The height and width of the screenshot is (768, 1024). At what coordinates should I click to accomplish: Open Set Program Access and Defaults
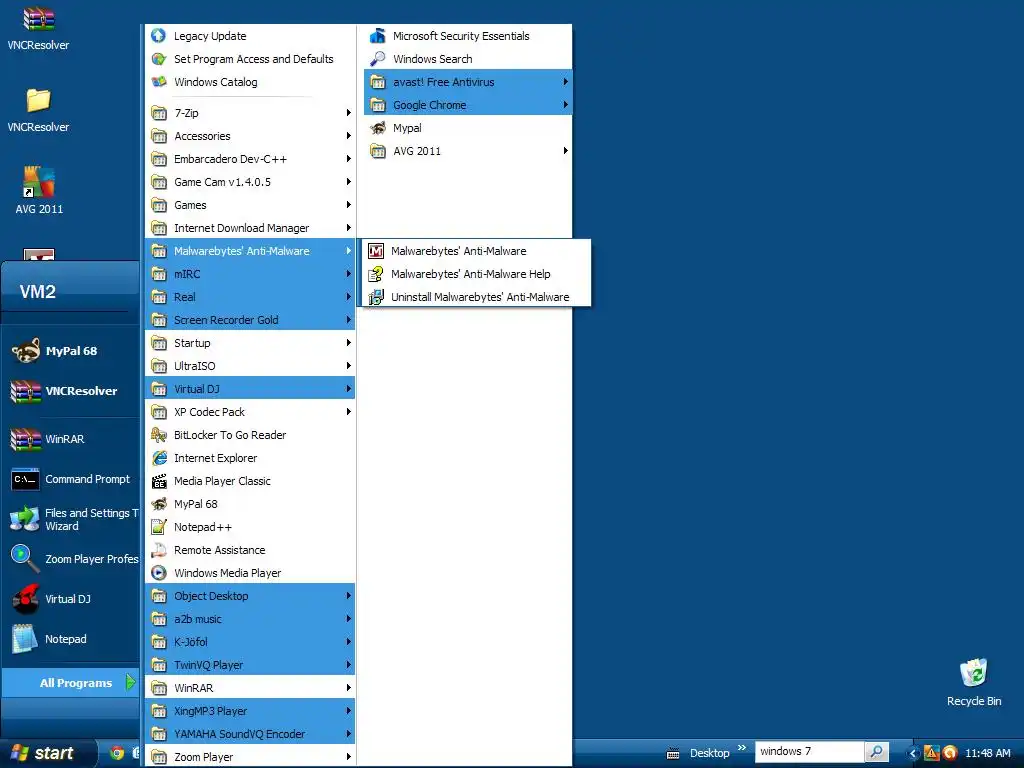coord(249,59)
